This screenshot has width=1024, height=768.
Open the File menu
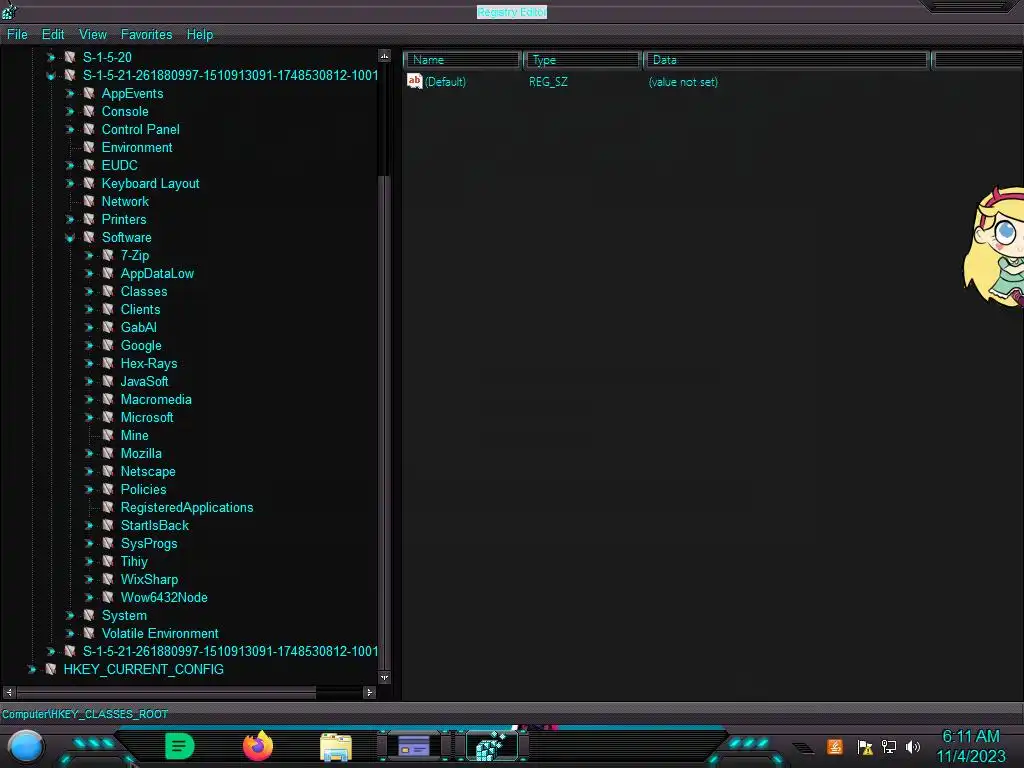17,35
